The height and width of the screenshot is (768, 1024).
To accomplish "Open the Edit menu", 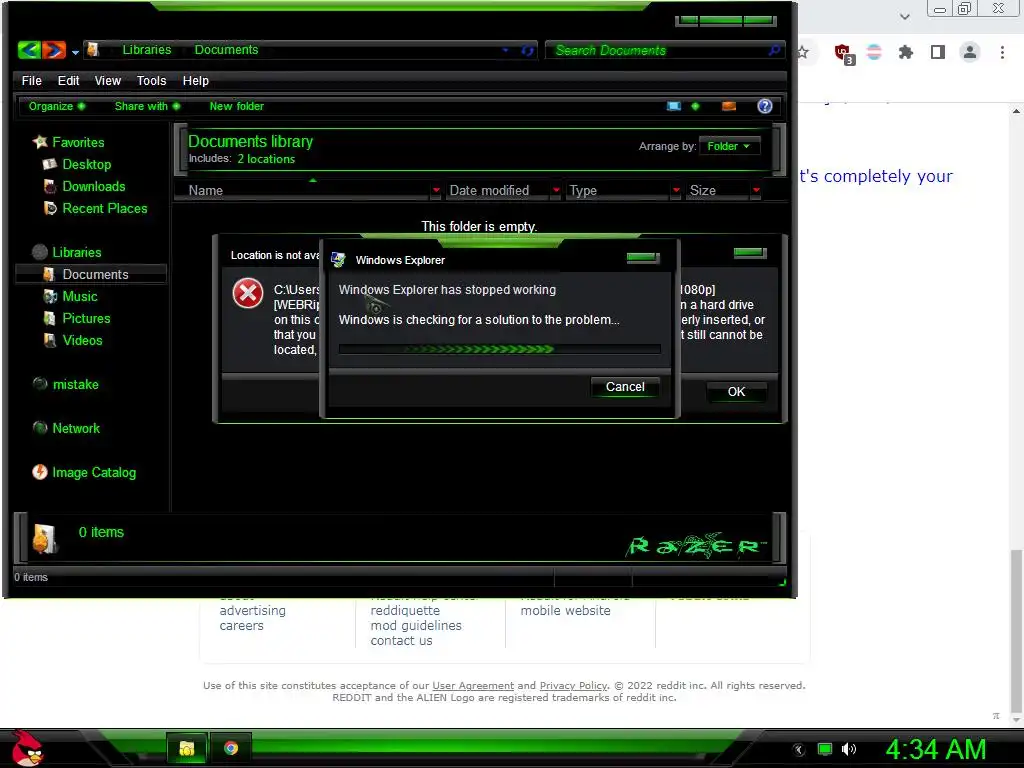I will (x=68, y=80).
